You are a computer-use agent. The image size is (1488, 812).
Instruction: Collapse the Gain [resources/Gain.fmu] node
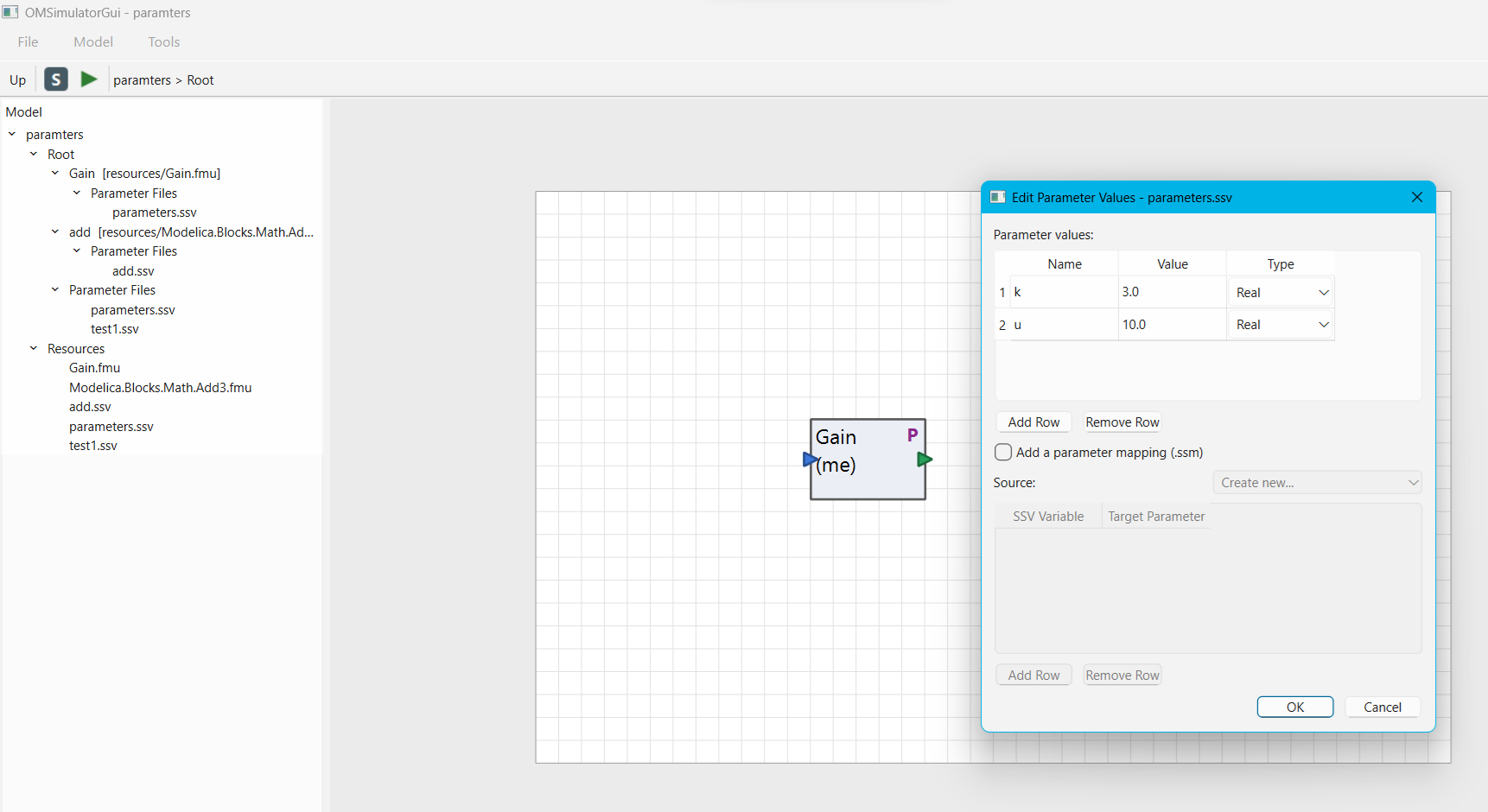55,173
